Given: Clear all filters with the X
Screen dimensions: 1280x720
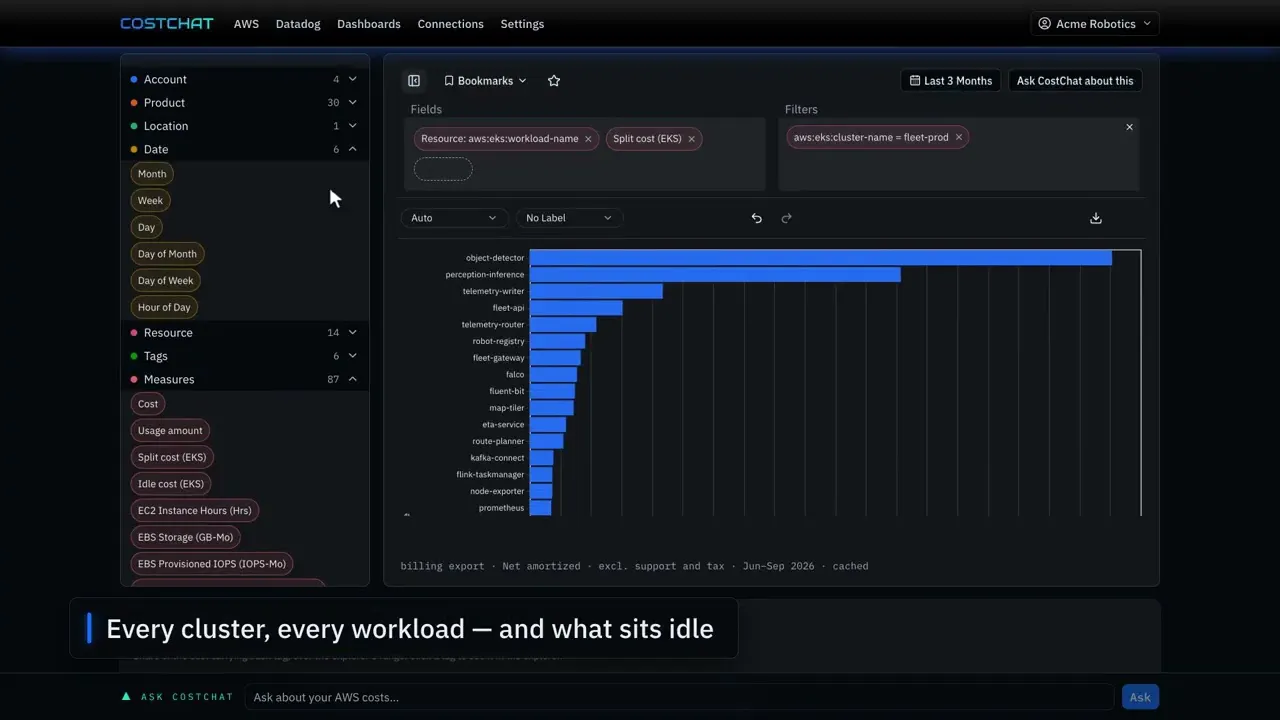Looking at the screenshot, I should [x=1130, y=127].
